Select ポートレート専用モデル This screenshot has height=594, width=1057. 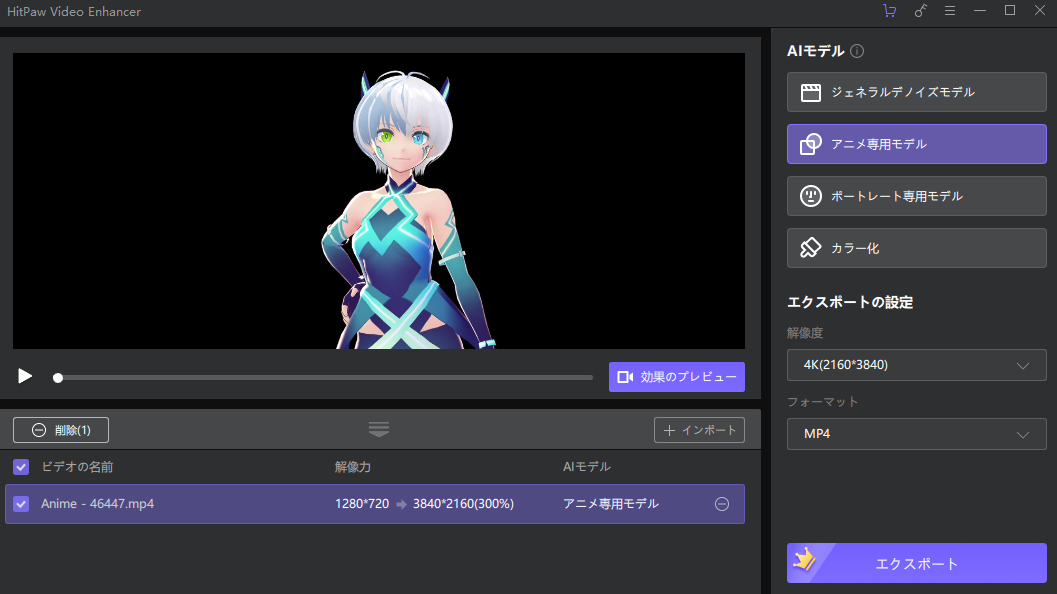(x=916, y=196)
